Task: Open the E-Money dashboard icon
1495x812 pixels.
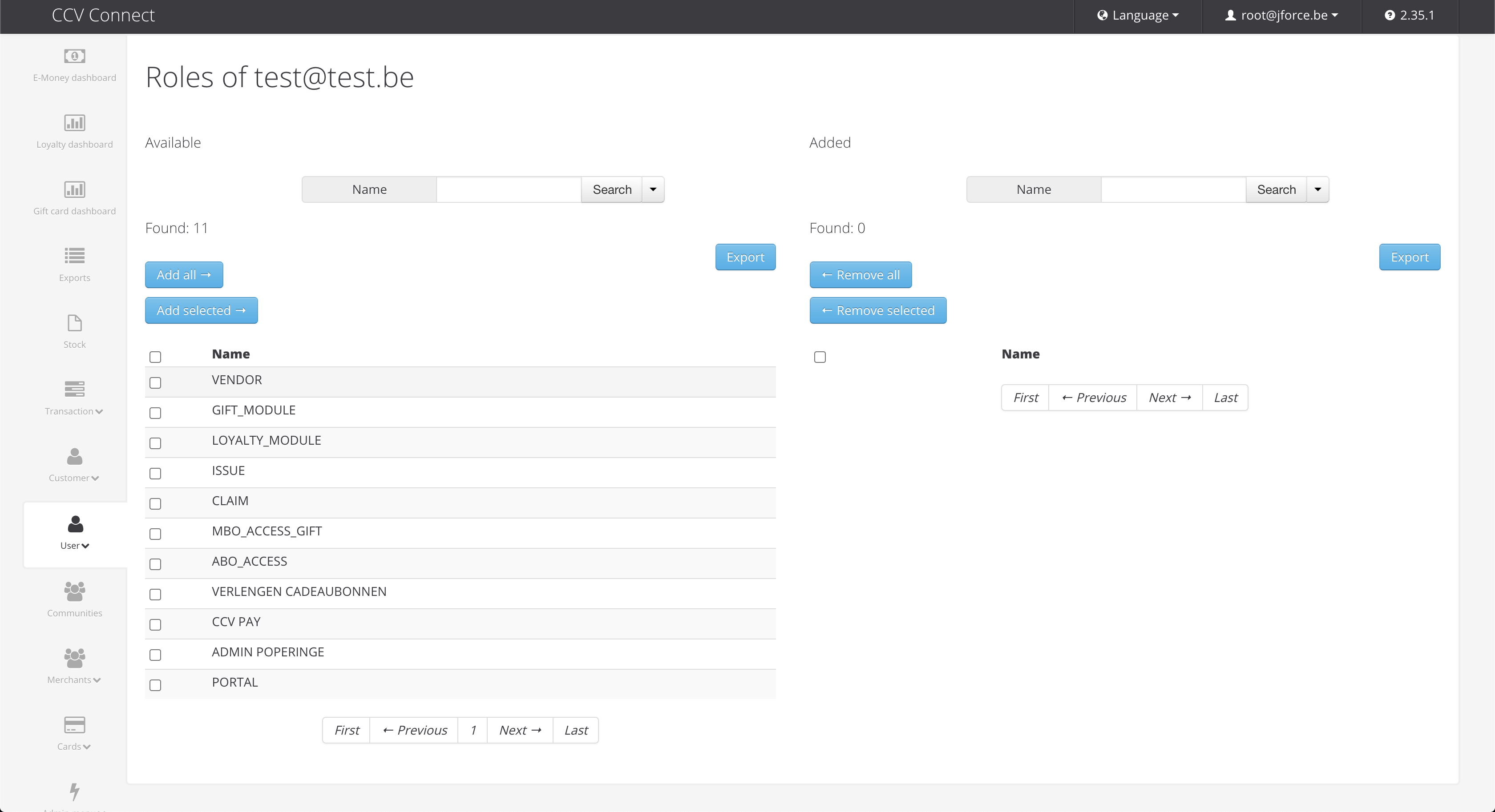Action: (74, 56)
